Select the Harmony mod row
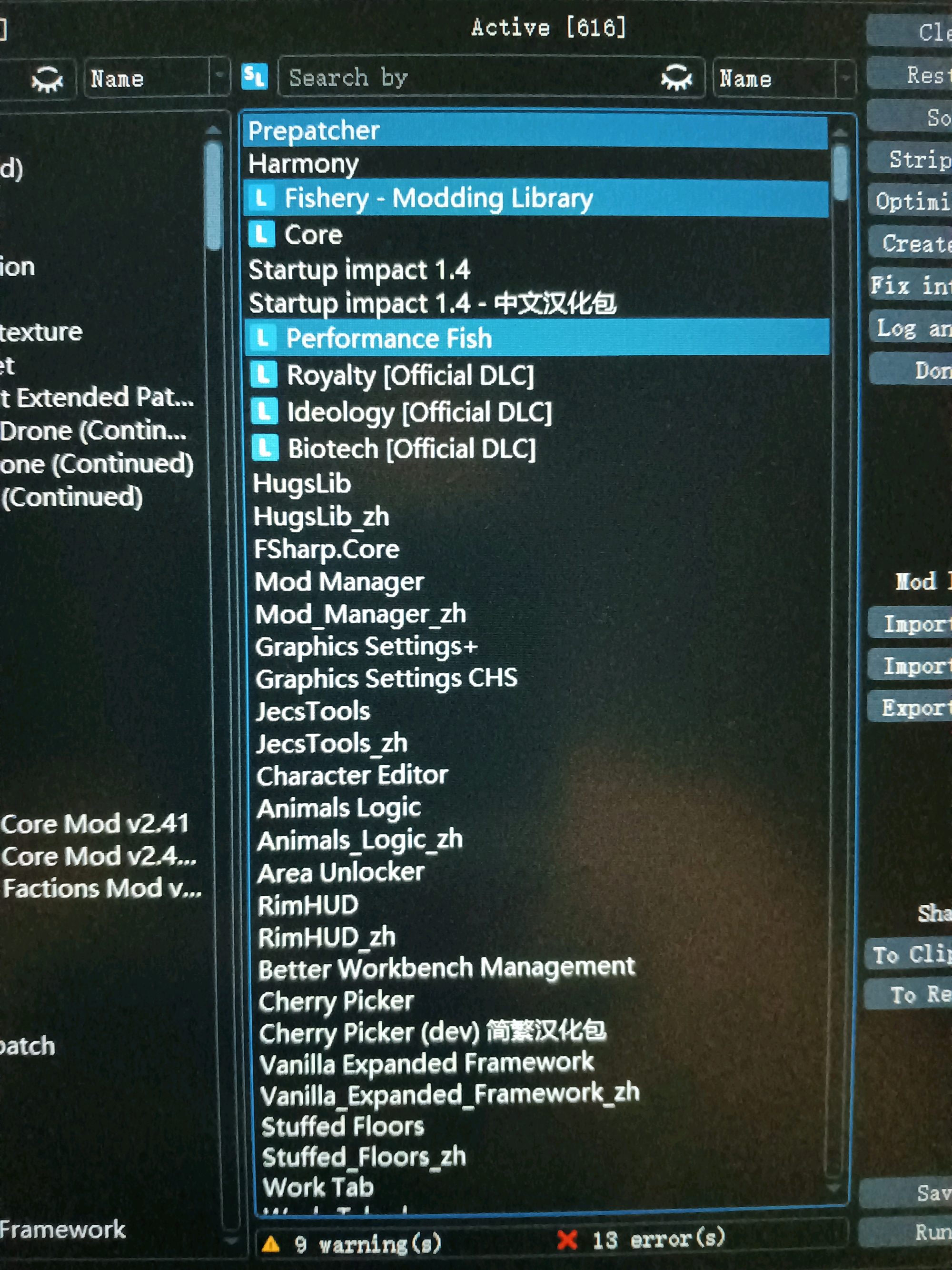Image resolution: width=952 pixels, height=1270 pixels. (x=536, y=164)
